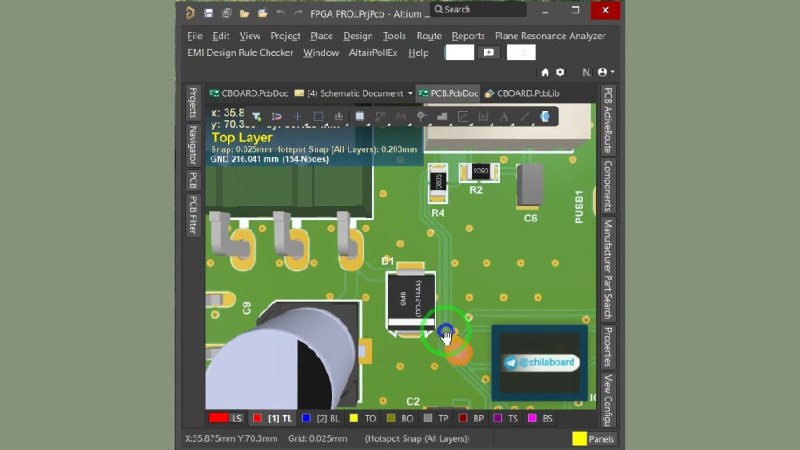Open the PCB ActiveRoute panel
Image resolution: width=800 pixels, height=450 pixels.
click(608, 120)
